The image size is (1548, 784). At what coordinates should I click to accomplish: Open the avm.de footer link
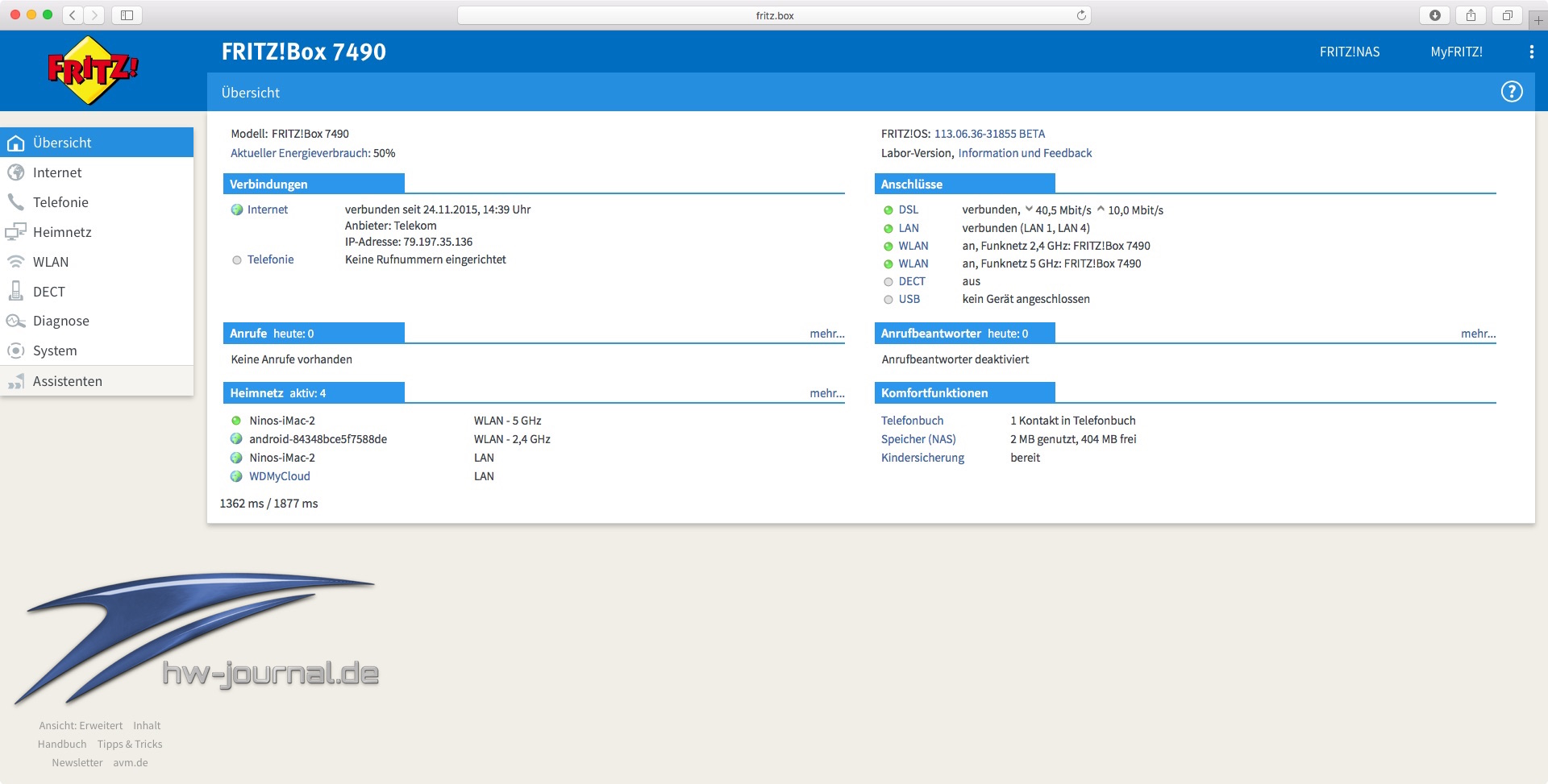coord(131,763)
